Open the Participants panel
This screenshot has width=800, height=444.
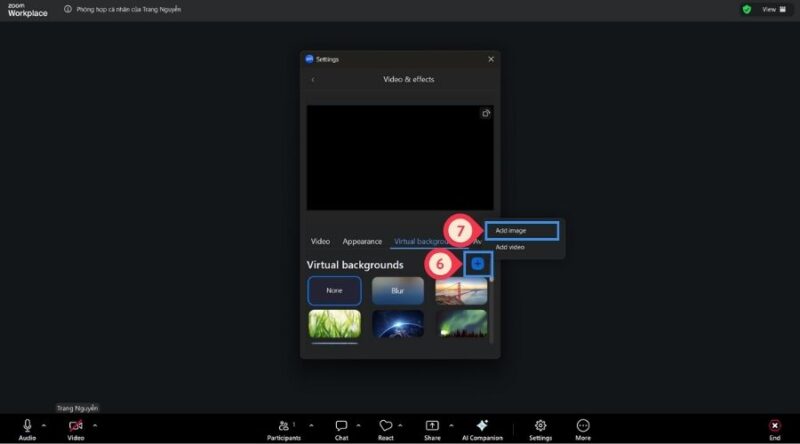(x=283, y=425)
